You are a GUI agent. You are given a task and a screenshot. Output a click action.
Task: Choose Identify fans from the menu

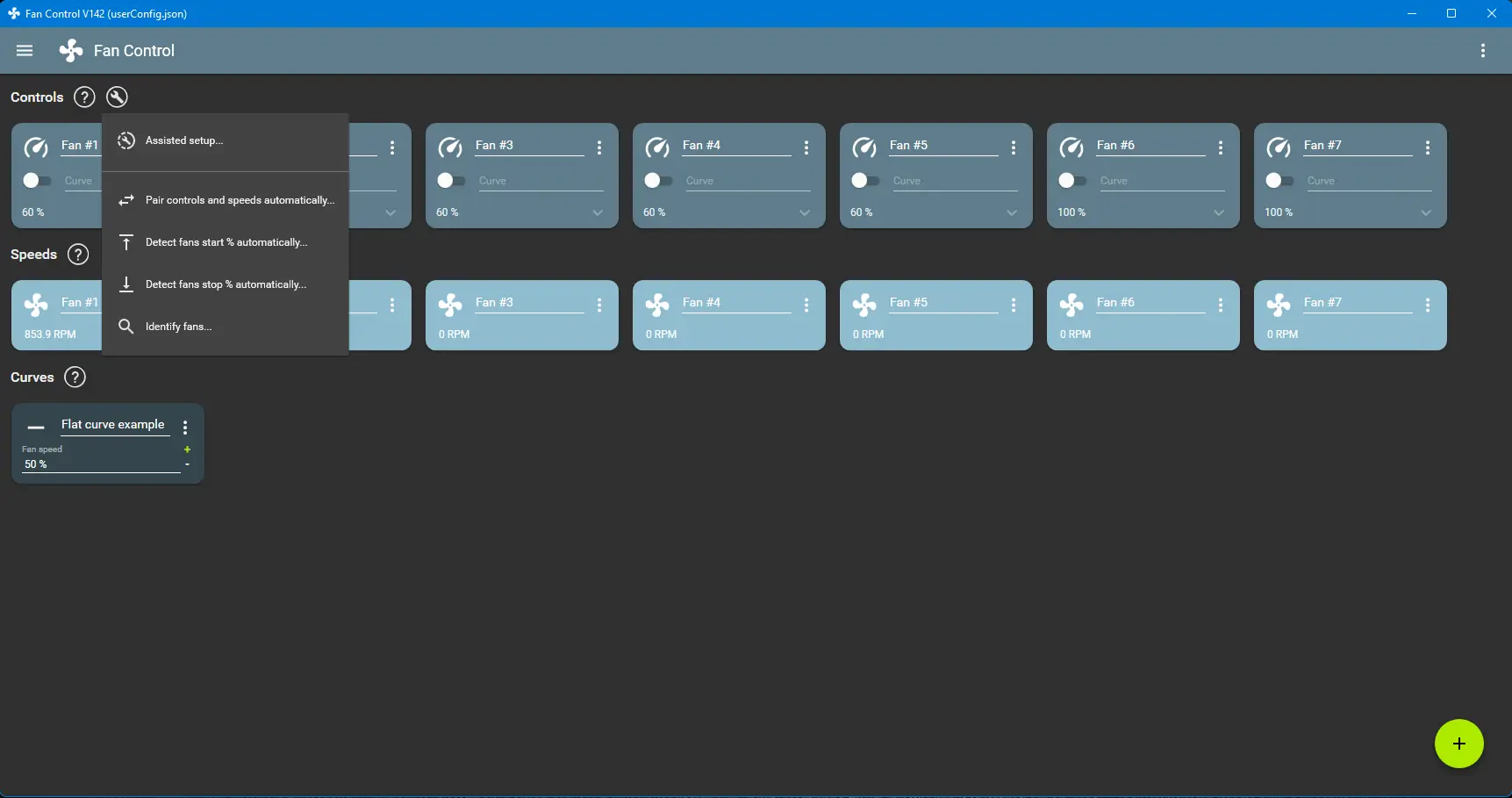(226, 327)
